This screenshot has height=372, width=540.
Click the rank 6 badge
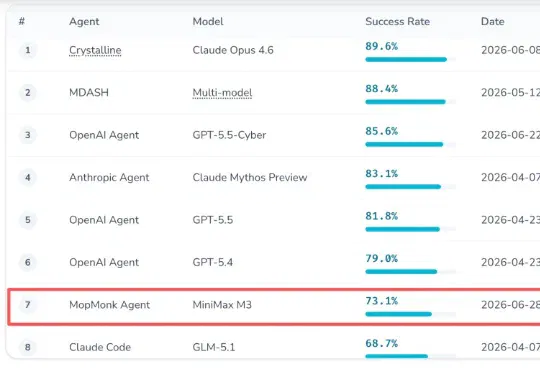click(28, 262)
